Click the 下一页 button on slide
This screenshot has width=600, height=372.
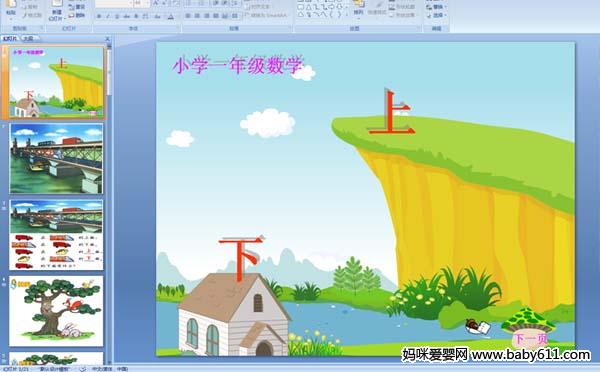coord(530,339)
